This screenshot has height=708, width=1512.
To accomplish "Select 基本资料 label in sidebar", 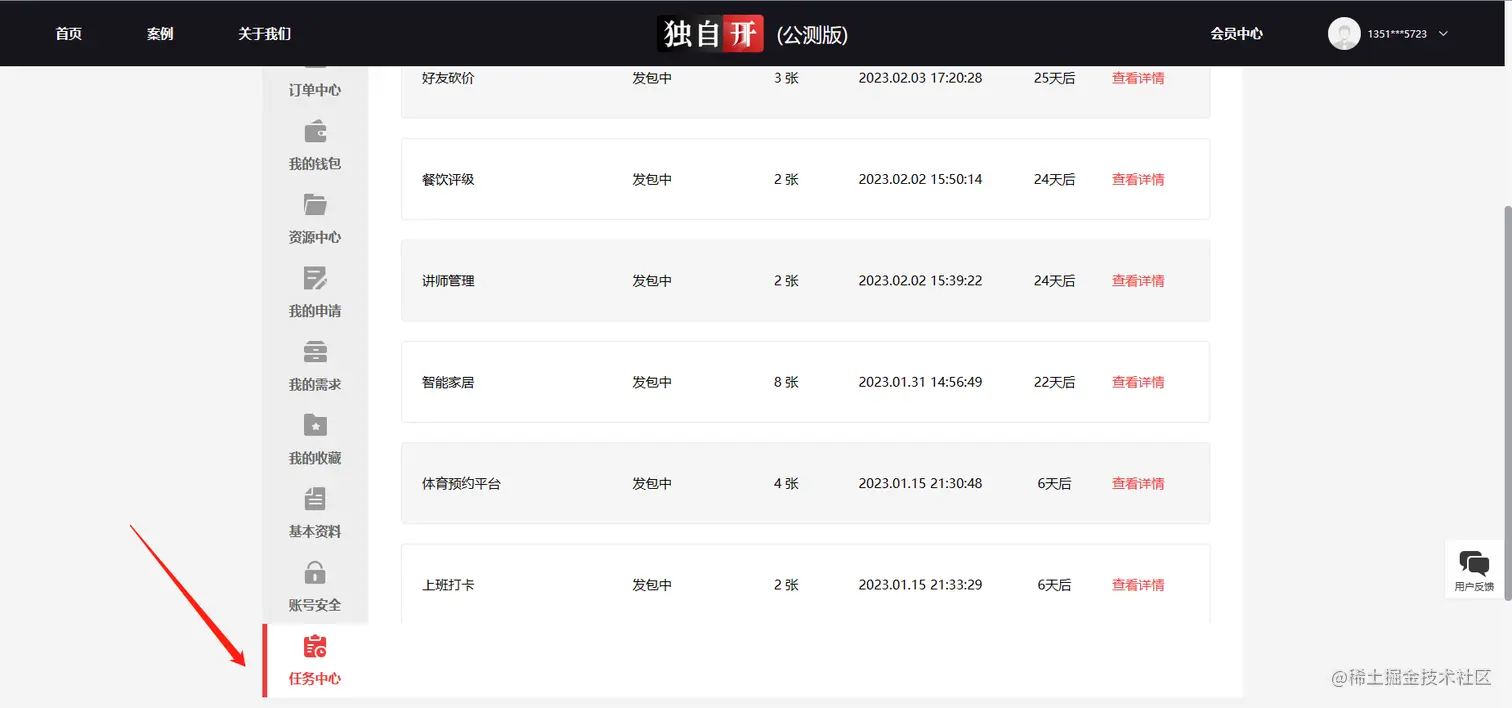I will [315, 531].
